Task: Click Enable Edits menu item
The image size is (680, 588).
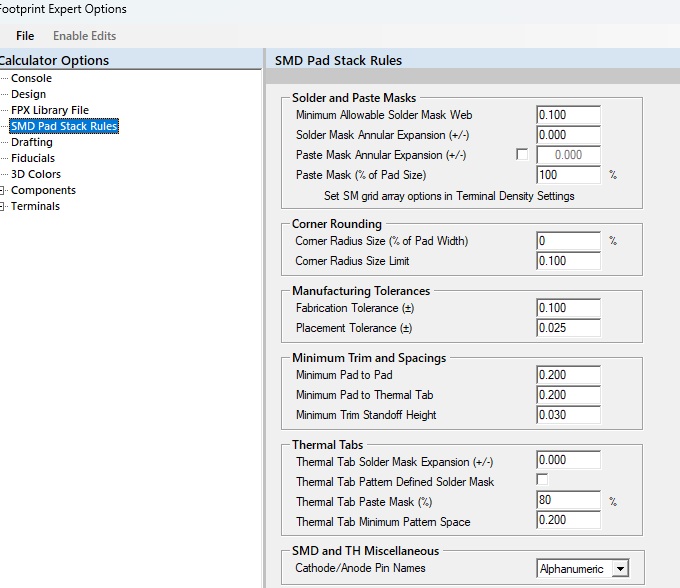Action: 84,36
